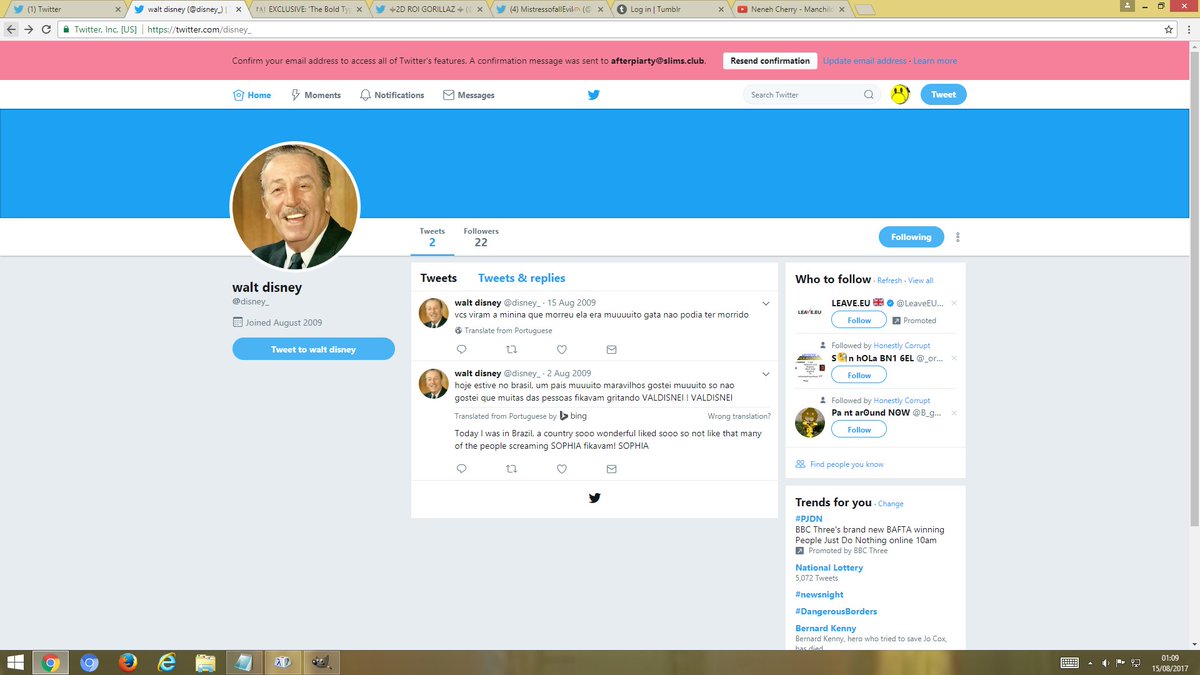The width and height of the screenshot is (1200, 675).
Task: Retweet the 2 Aug 2009 tweet
Action: tap(512, 469)
